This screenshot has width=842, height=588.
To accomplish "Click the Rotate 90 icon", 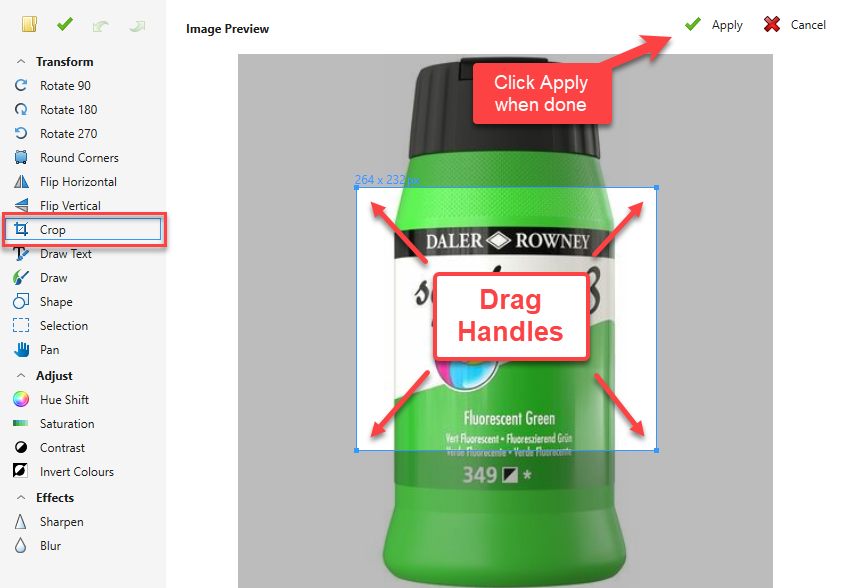I will pos(21,85).
